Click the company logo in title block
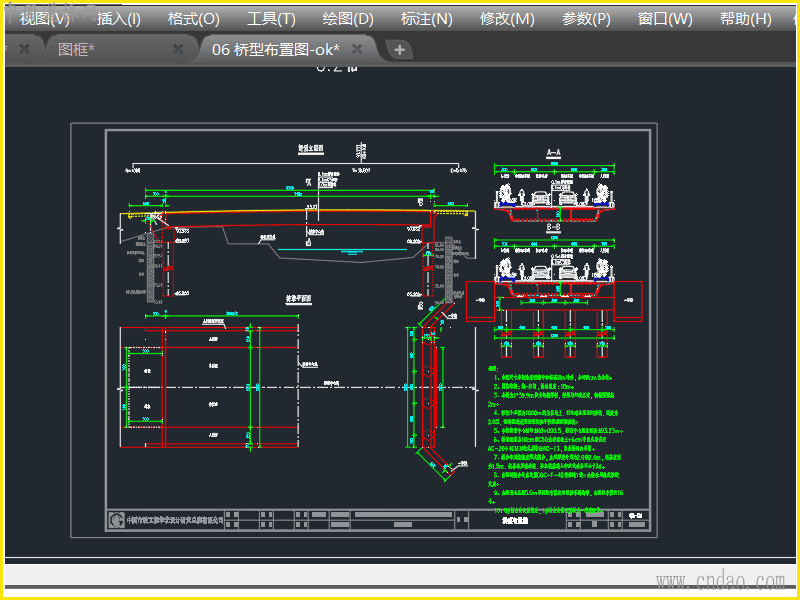 coord(118,520)
